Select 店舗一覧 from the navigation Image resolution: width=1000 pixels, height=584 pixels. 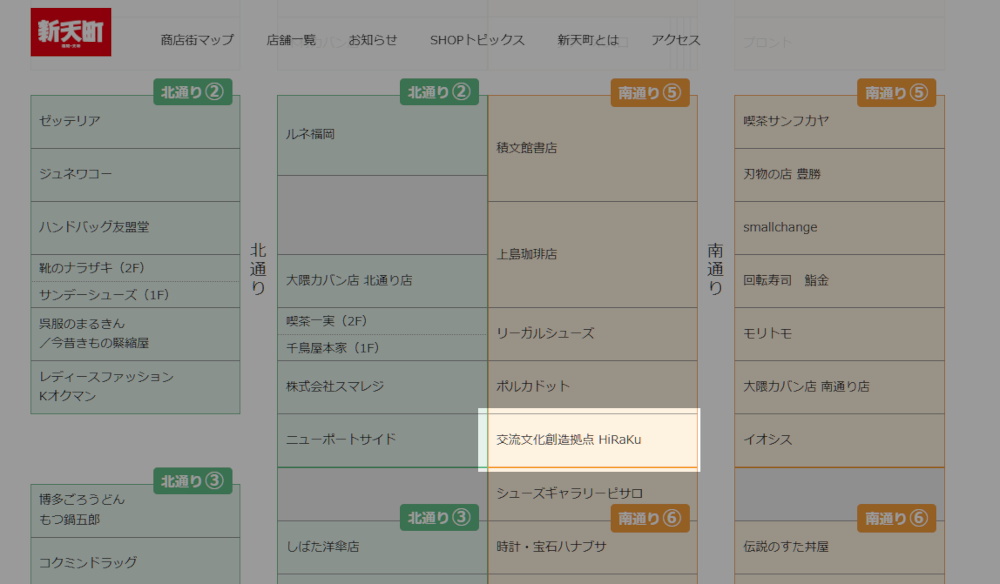point(291,40)
